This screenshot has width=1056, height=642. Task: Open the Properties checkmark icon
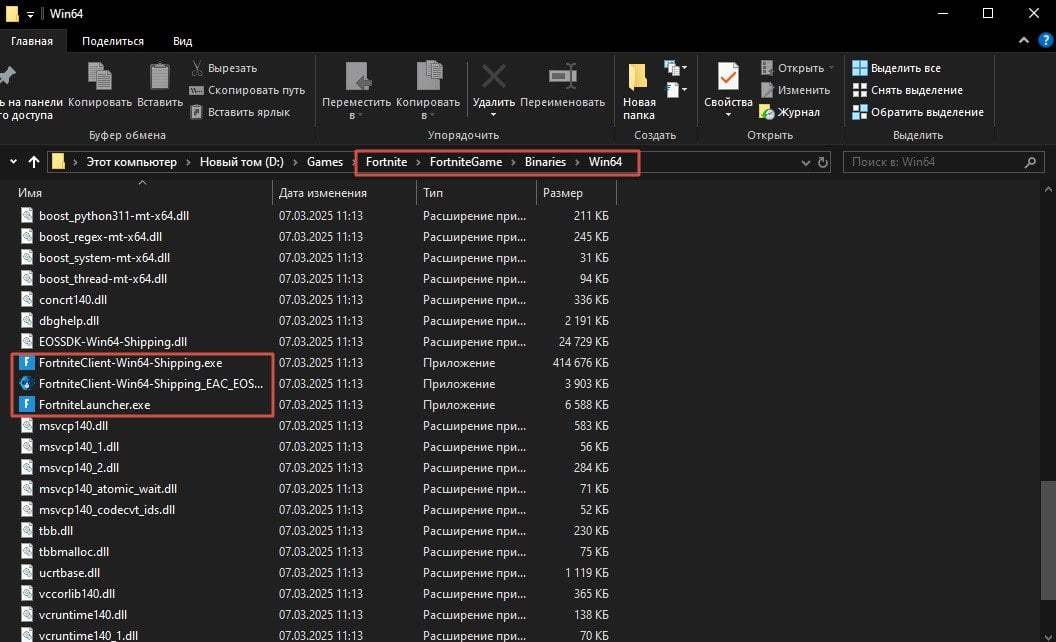tap(728, 76)
